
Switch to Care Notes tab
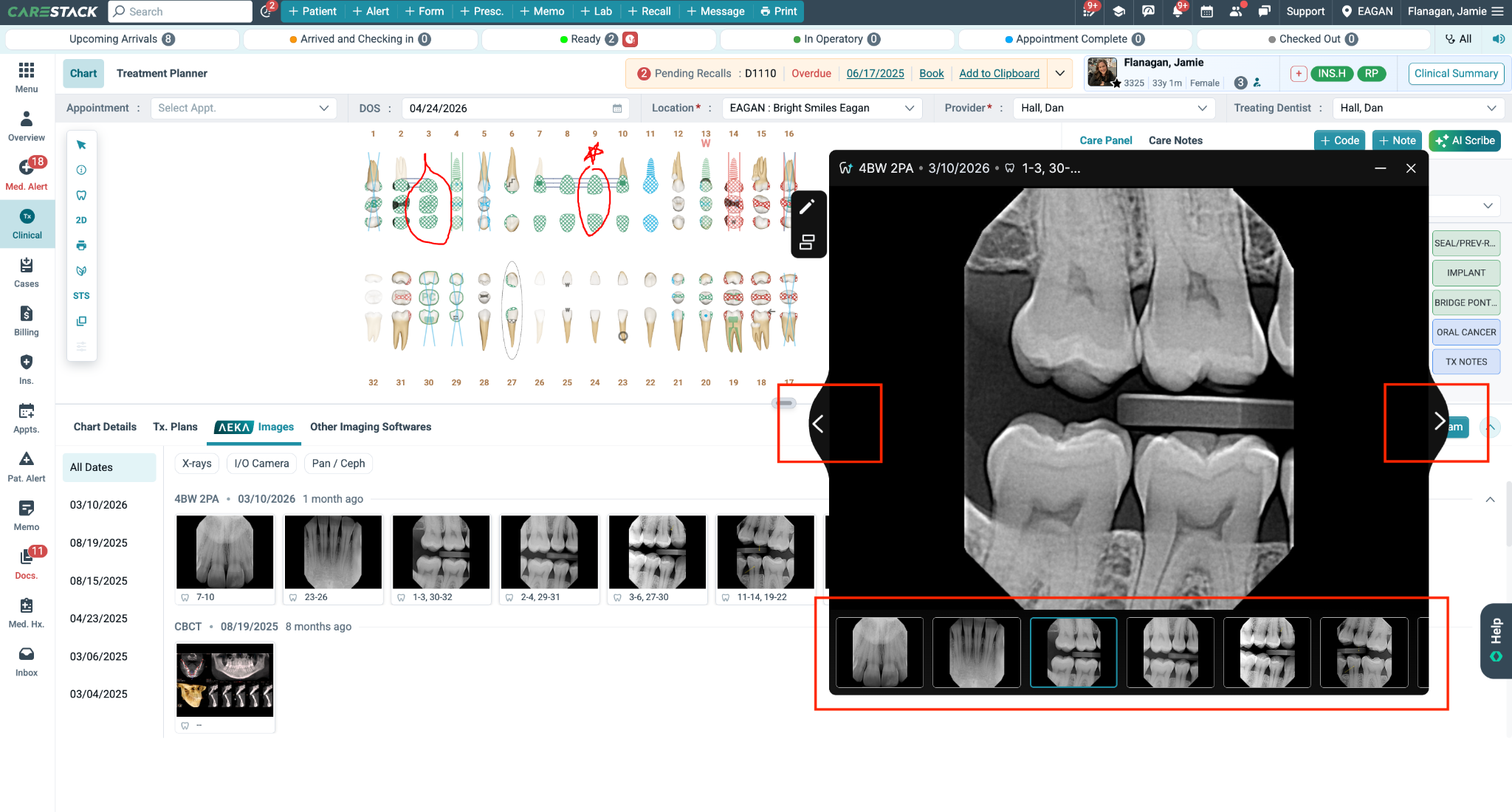1175,140
